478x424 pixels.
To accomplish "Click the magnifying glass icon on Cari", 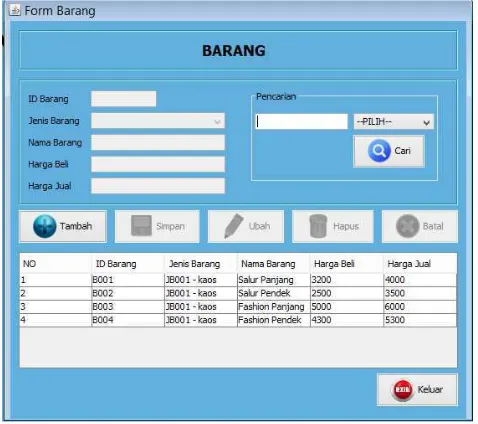I will tap(379, 151).
